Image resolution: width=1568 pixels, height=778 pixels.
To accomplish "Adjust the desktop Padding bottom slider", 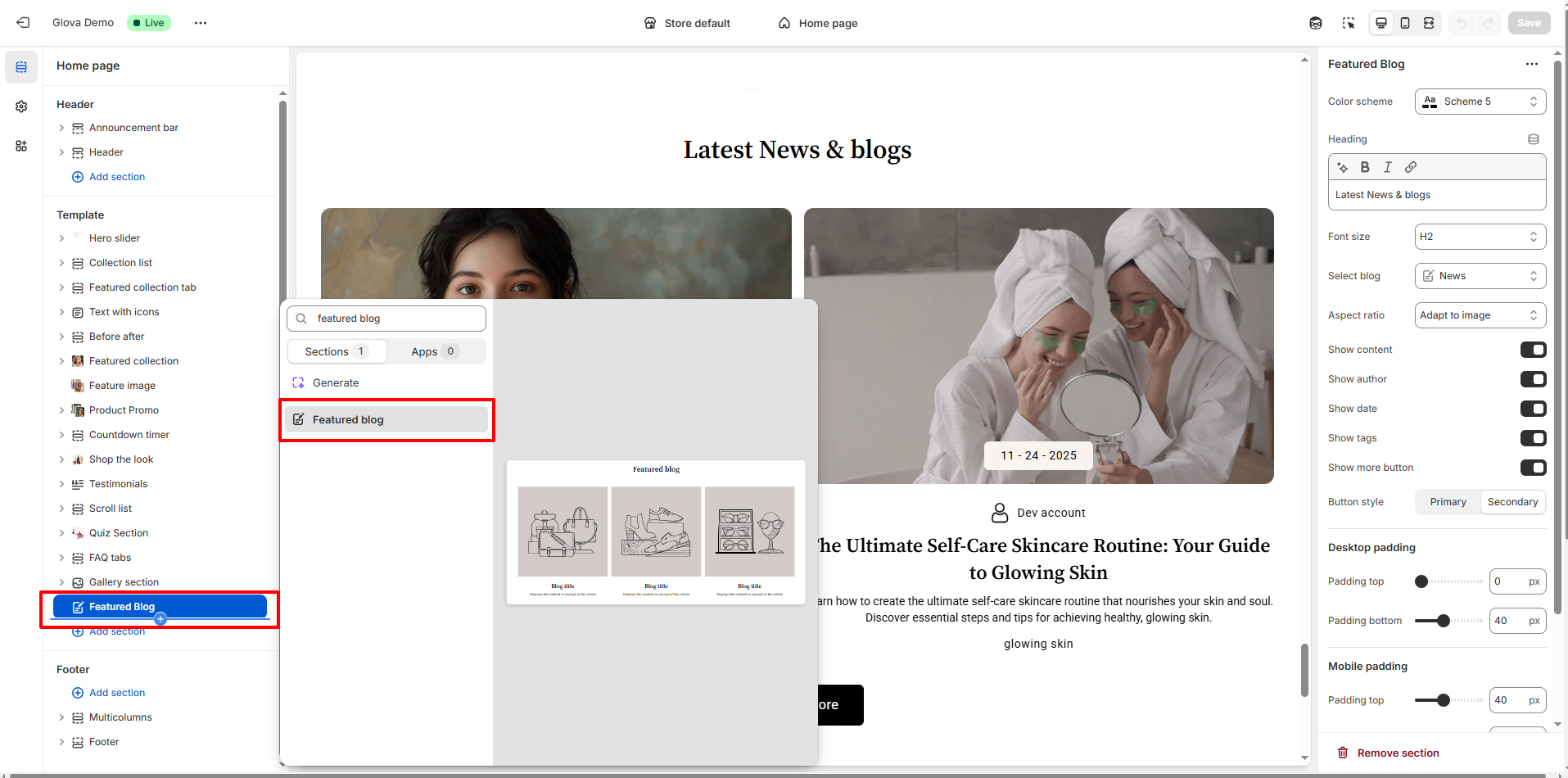I will (1444, 621).
